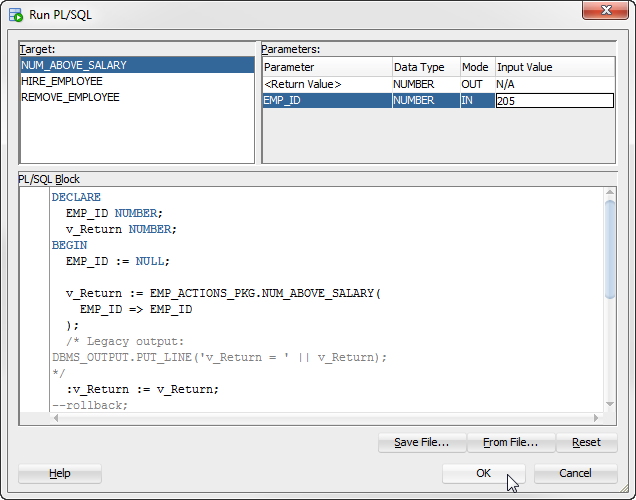Select REMOVE_EMPLOYEE in the Target list
Viewport: 636px width, 500px height.
pos(137,97)
